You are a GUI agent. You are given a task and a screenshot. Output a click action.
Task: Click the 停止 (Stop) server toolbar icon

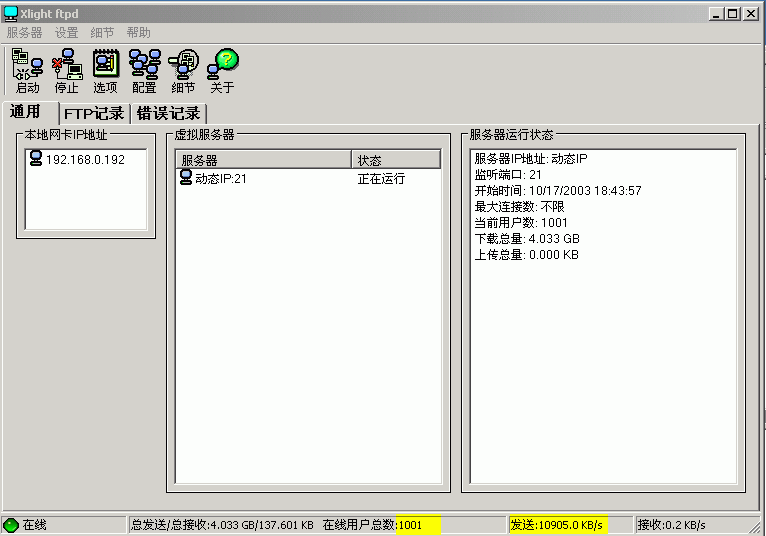pyautogui.click(x=66, y=71)
